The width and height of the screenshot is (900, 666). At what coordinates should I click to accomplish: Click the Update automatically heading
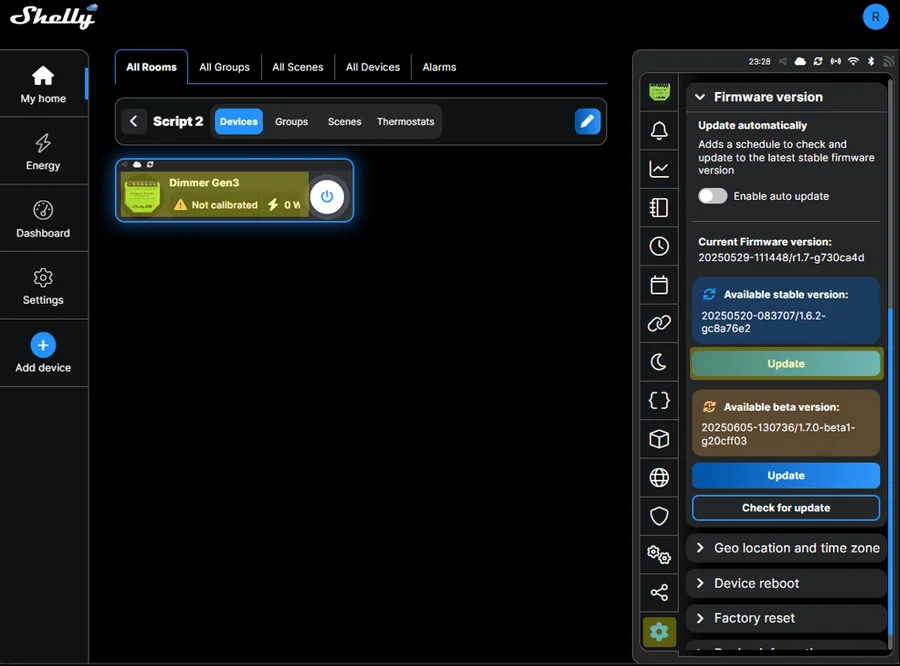pyautogui.click(x=752, y=125)
